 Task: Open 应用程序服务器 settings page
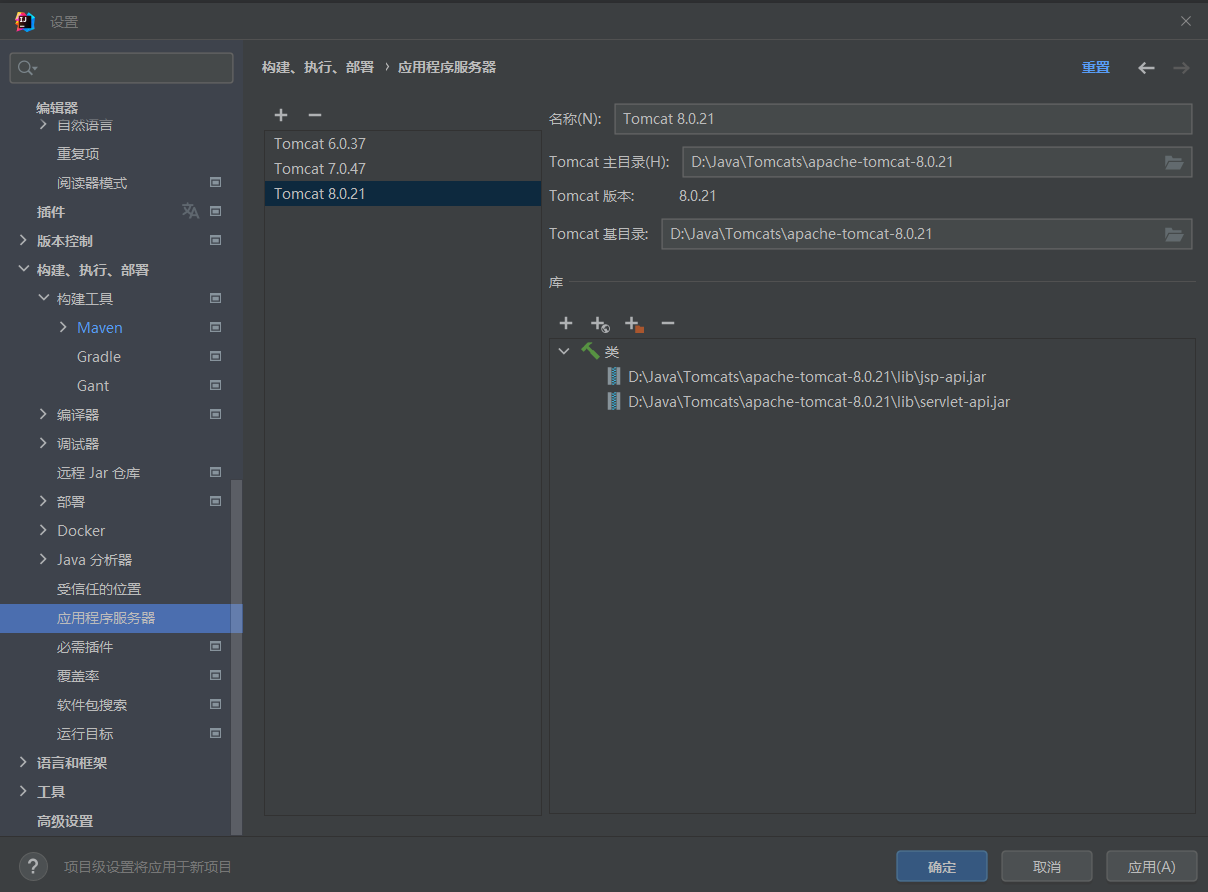[x=121, y=618]
